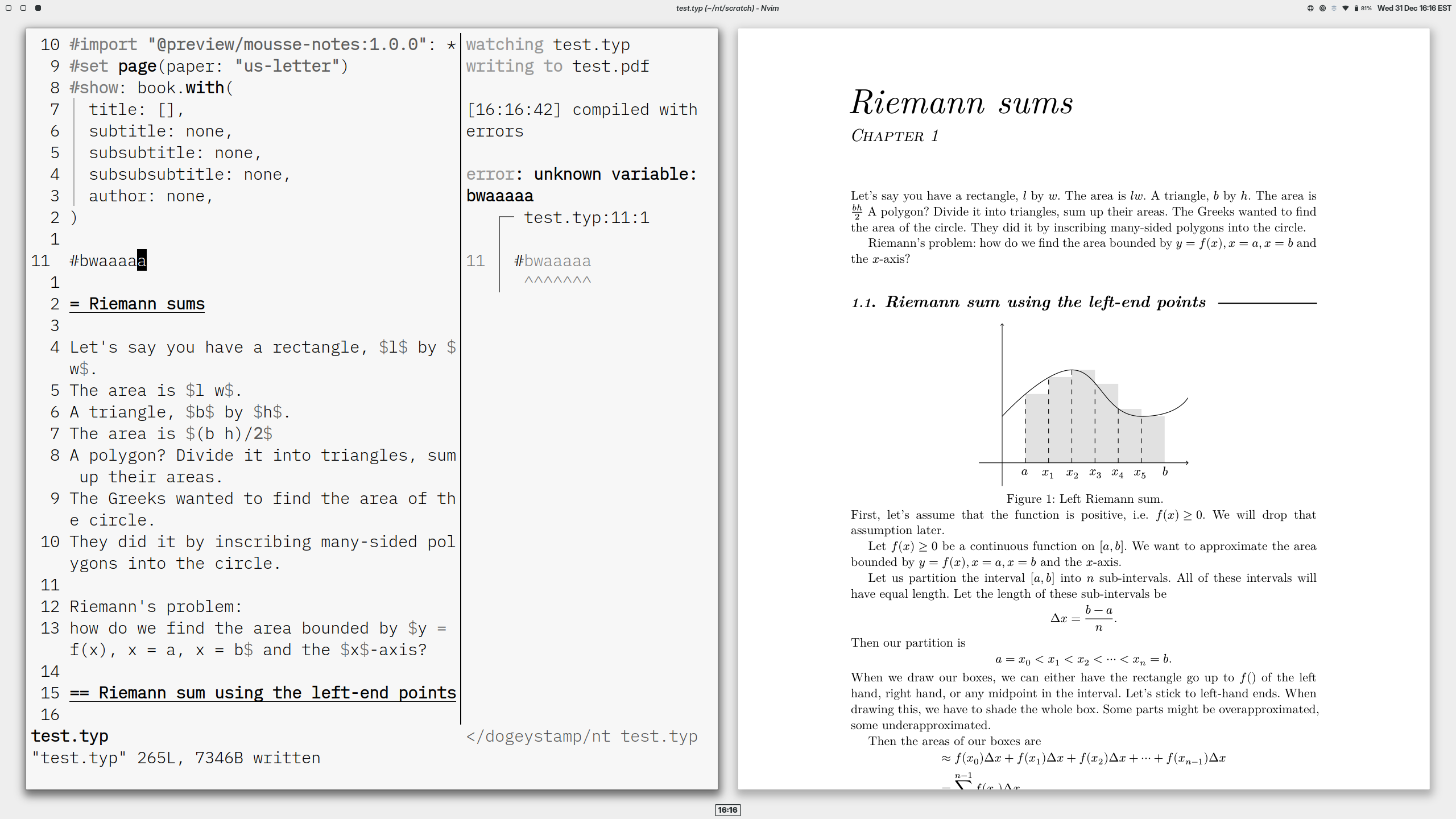
Task: Click the filled square window indicator top-left
Action: point(39,8)
